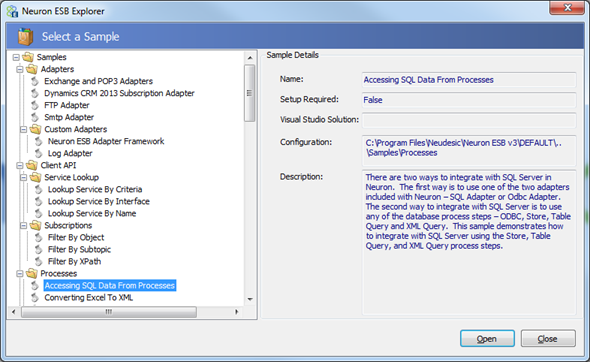
Task: Click the Select a Sample header bag icon
Action: pyautogui.click(x=26, y=37)
